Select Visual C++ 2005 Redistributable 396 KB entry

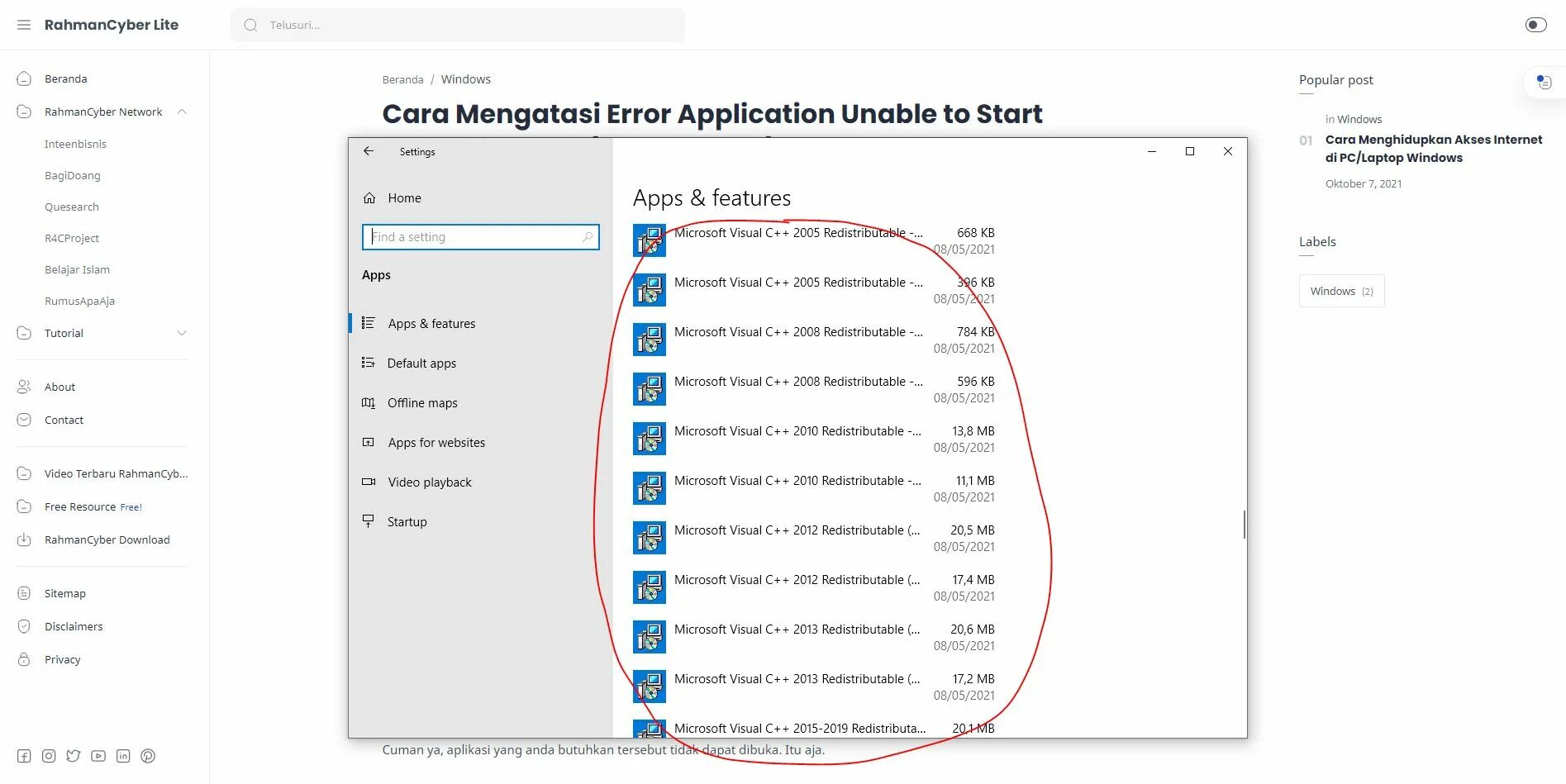(x=814, y=290)
